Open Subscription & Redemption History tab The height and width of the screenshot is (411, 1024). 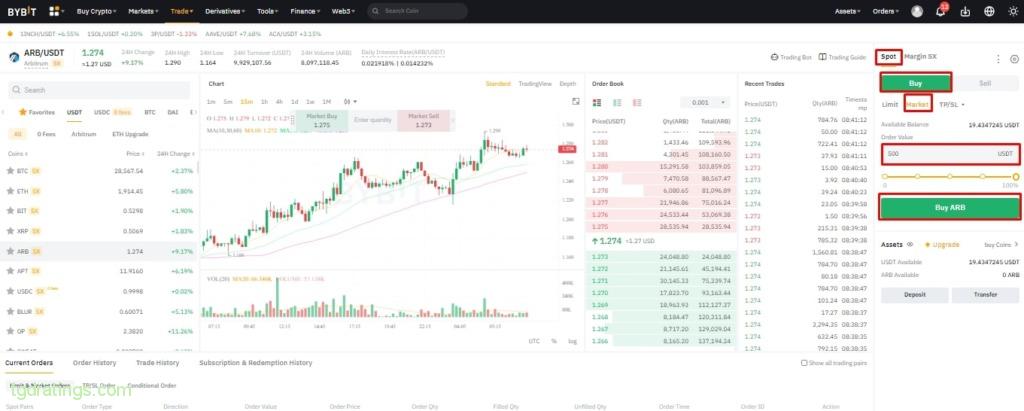[256, 363]
